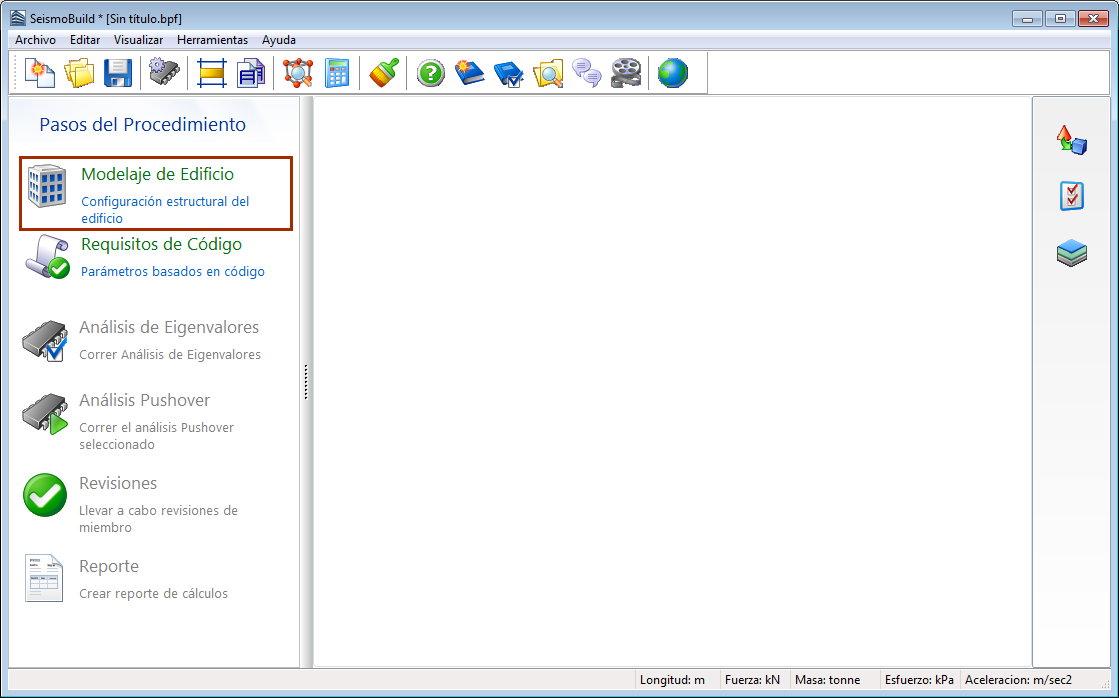
Task: Open help via green question mark icon
Action: click(430, 73)
